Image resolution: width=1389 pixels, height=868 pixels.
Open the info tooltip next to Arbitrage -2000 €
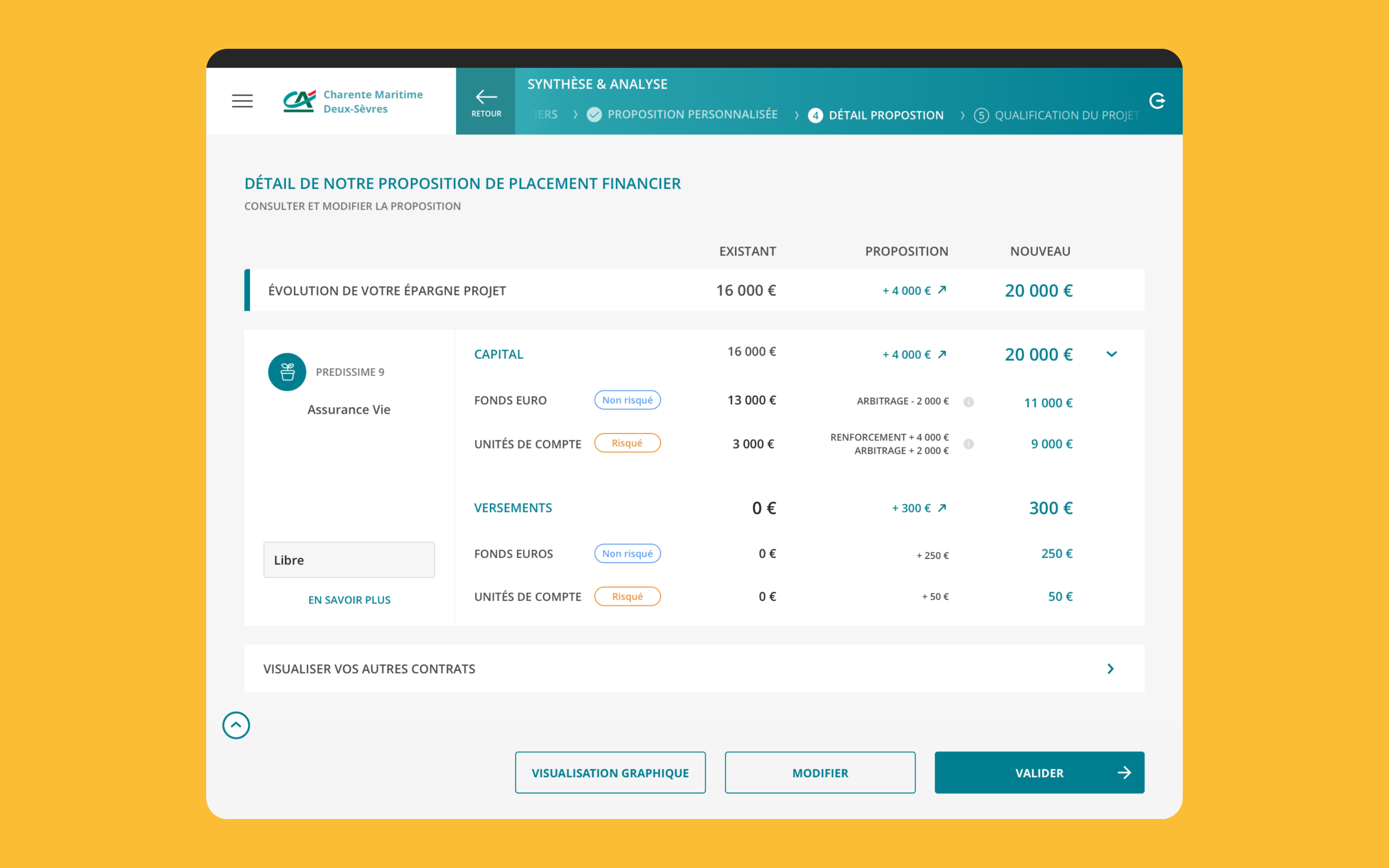pyautogui.click(x=970, y=402)
